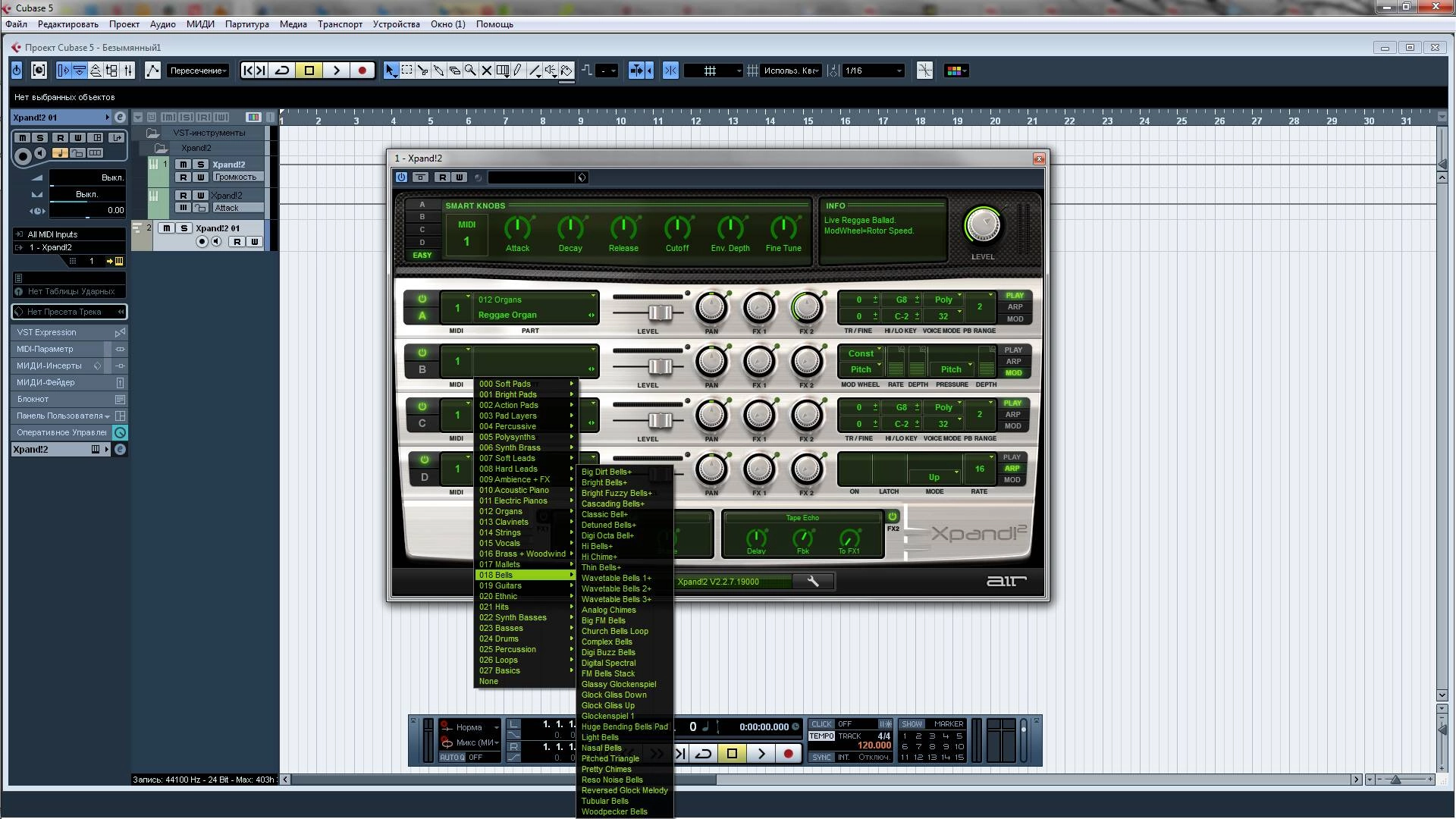Click the toolbar Play button
1456x819 pixels.
(336, 71)
